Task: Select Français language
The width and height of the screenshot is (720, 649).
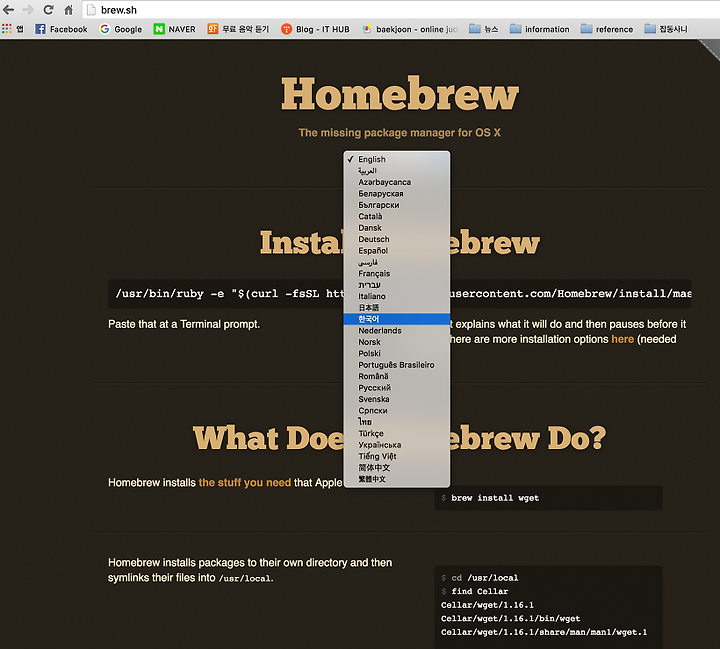Action: tap(397, 273)
